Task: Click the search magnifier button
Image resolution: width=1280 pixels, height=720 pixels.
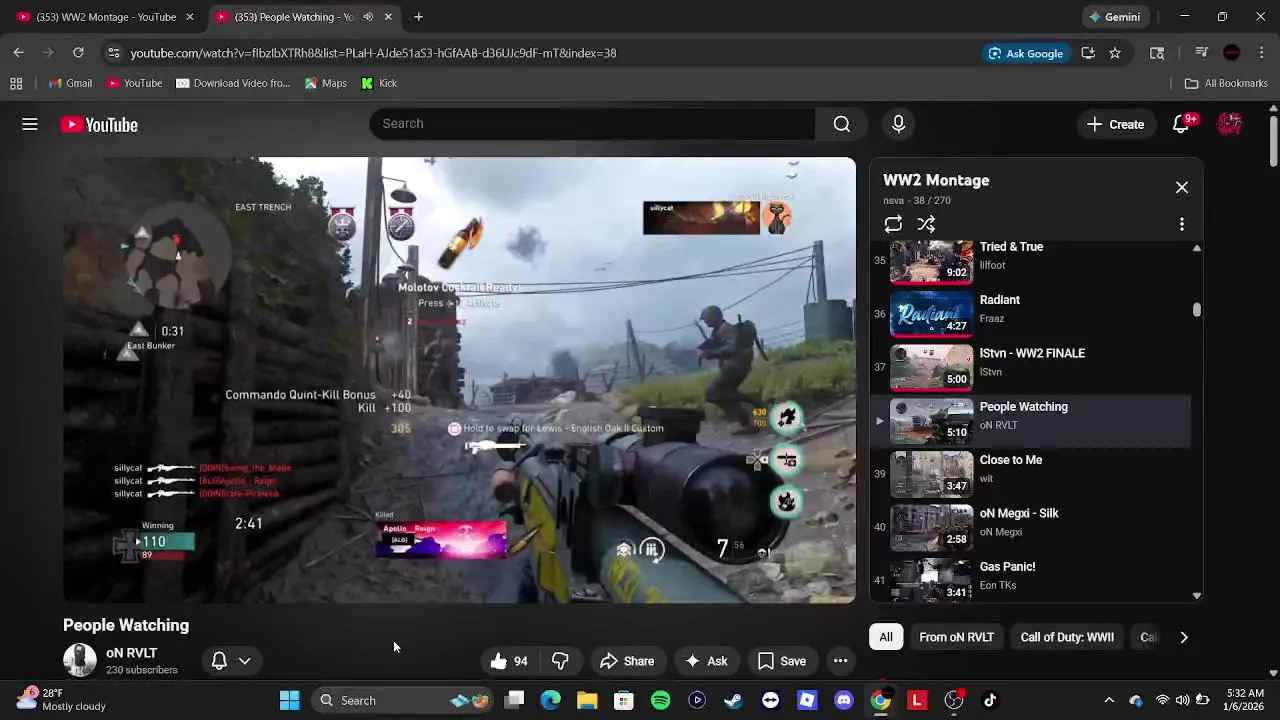Action: [842, 124]
